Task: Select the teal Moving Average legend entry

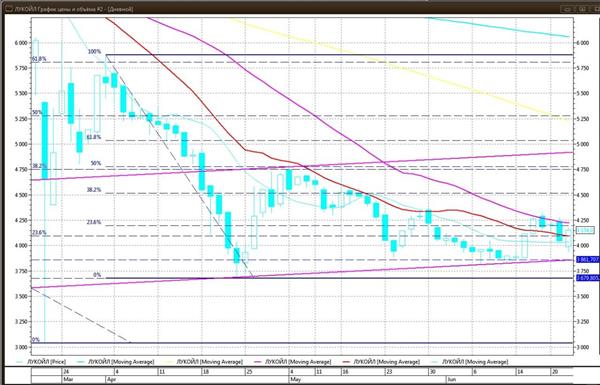Action: tap(116, 362)
